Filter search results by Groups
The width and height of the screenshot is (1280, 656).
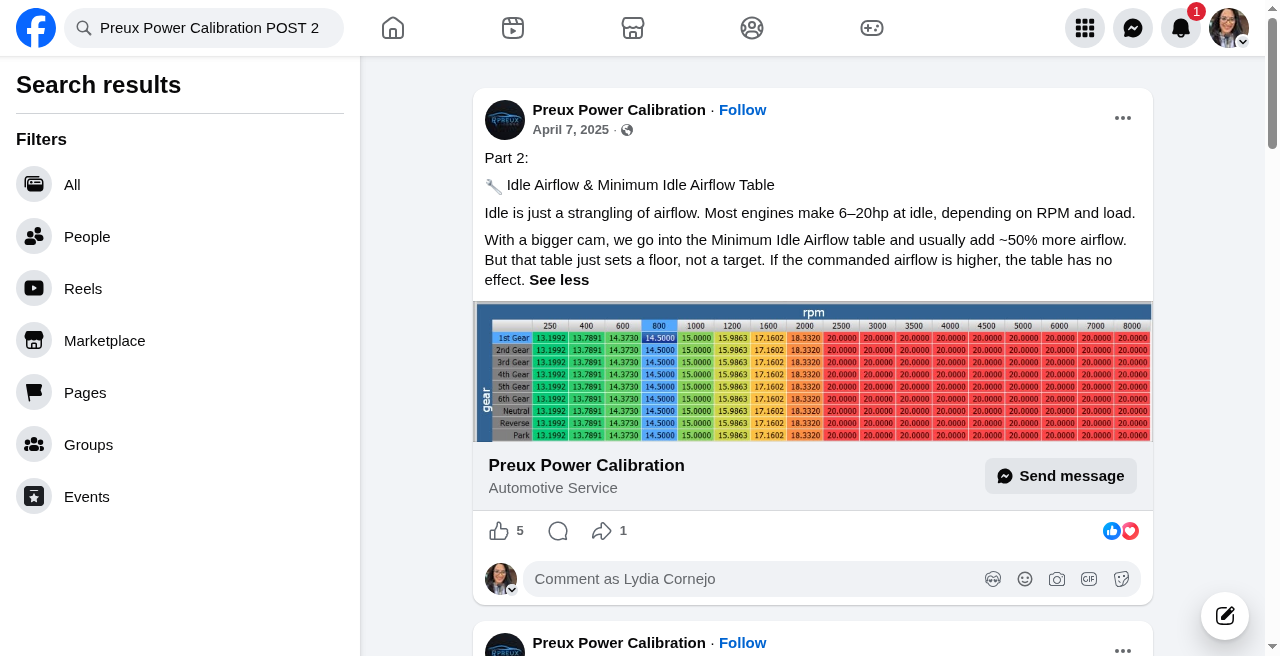click(x=180, y=445)
